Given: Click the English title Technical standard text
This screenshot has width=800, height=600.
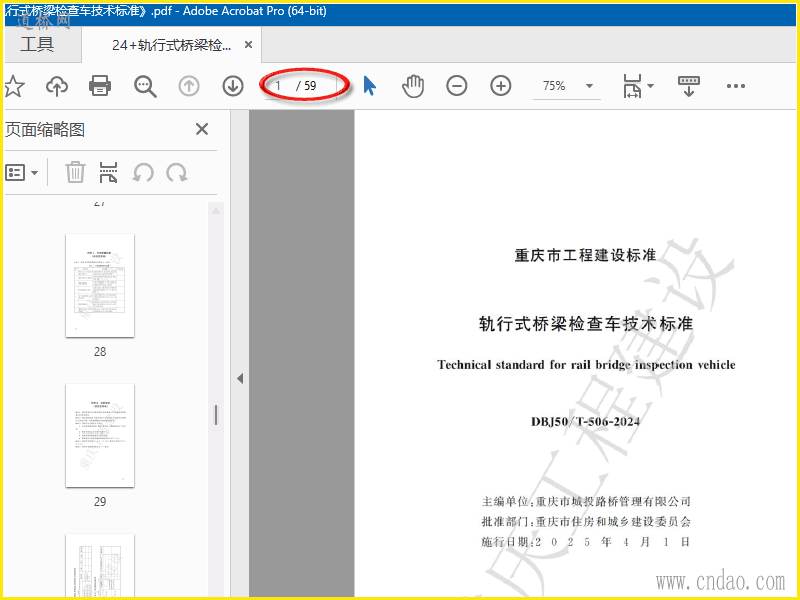Looking at the screenshot, I should 586,365.
